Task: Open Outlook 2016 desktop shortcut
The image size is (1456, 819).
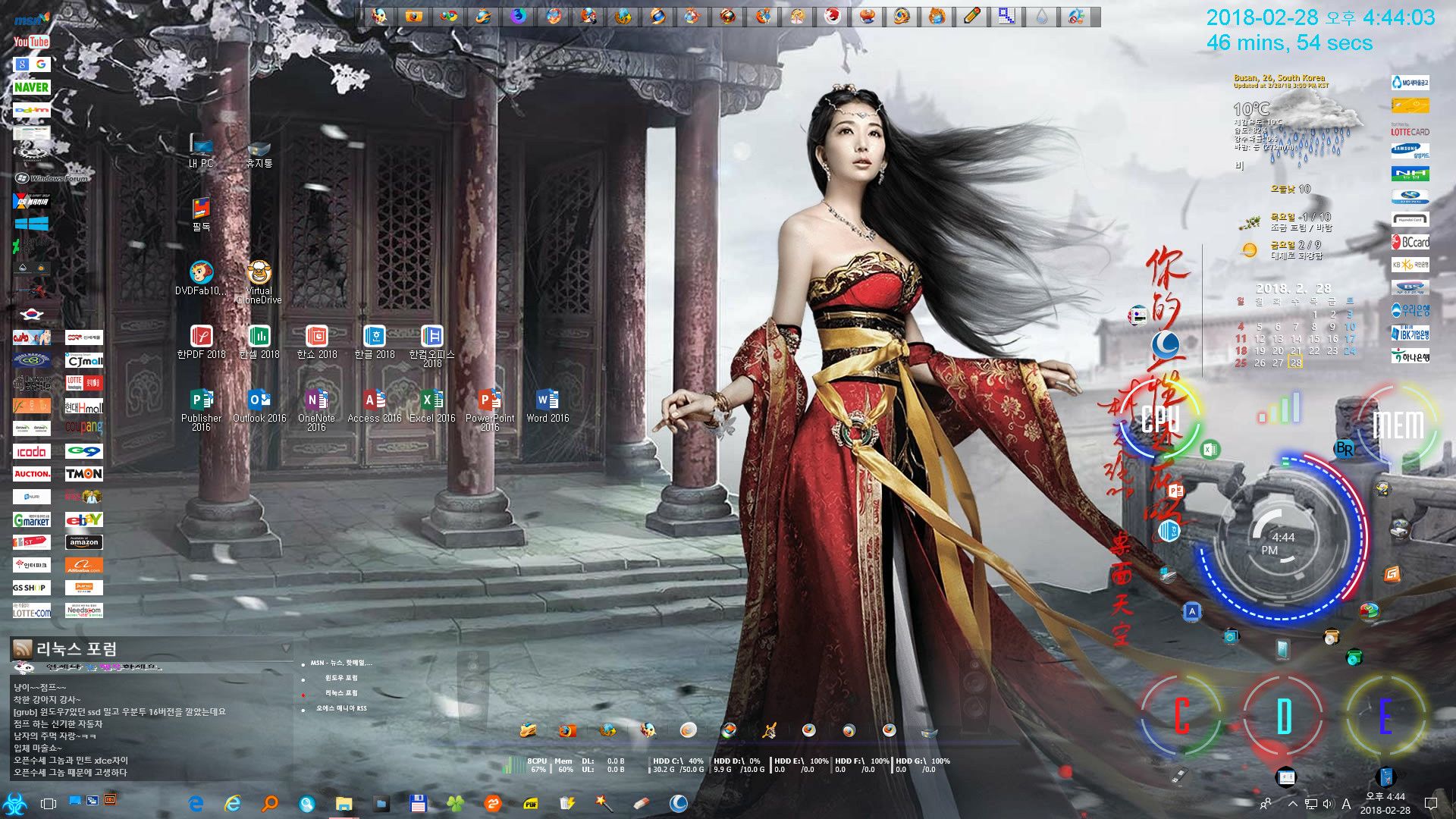Action: [259, 405]
